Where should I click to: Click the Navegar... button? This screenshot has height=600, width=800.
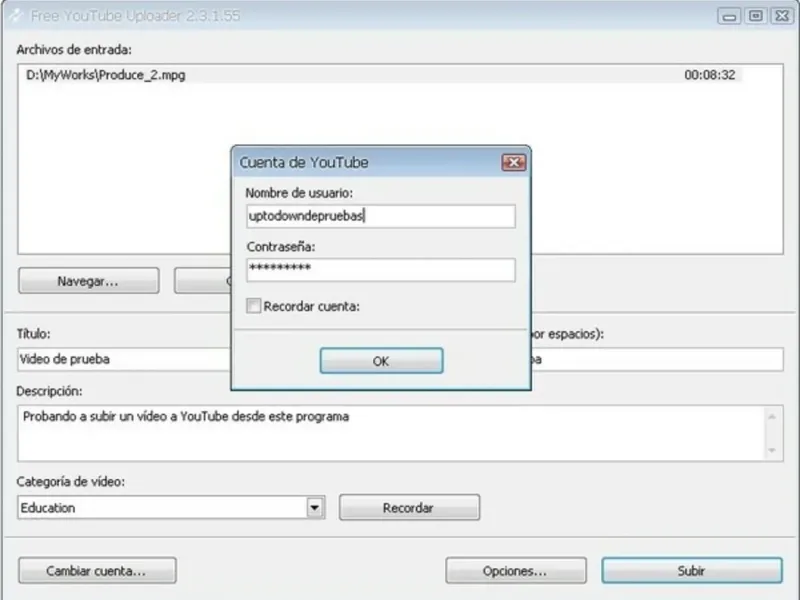(x=89, y=281)
